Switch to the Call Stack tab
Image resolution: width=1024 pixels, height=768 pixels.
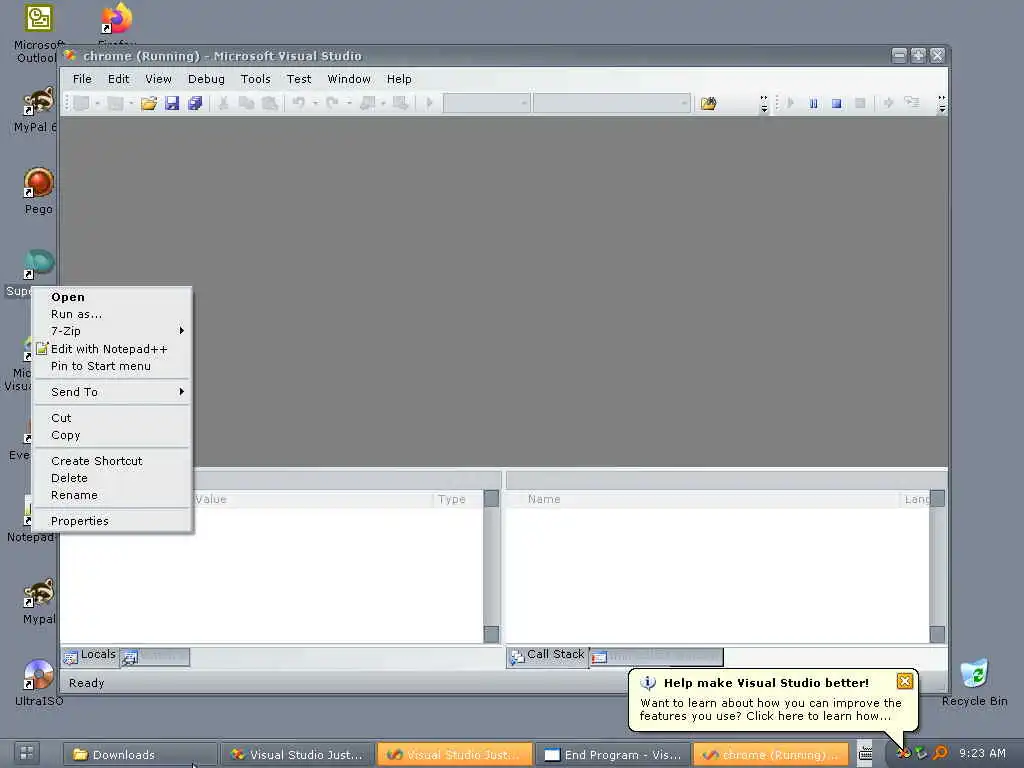[x=548, y=656]
